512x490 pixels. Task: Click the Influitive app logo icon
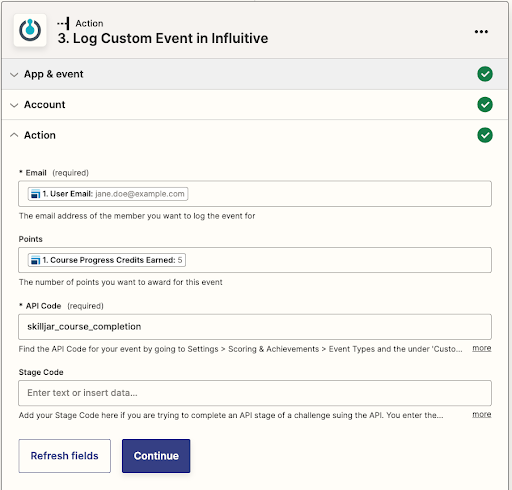coord(30,30)
